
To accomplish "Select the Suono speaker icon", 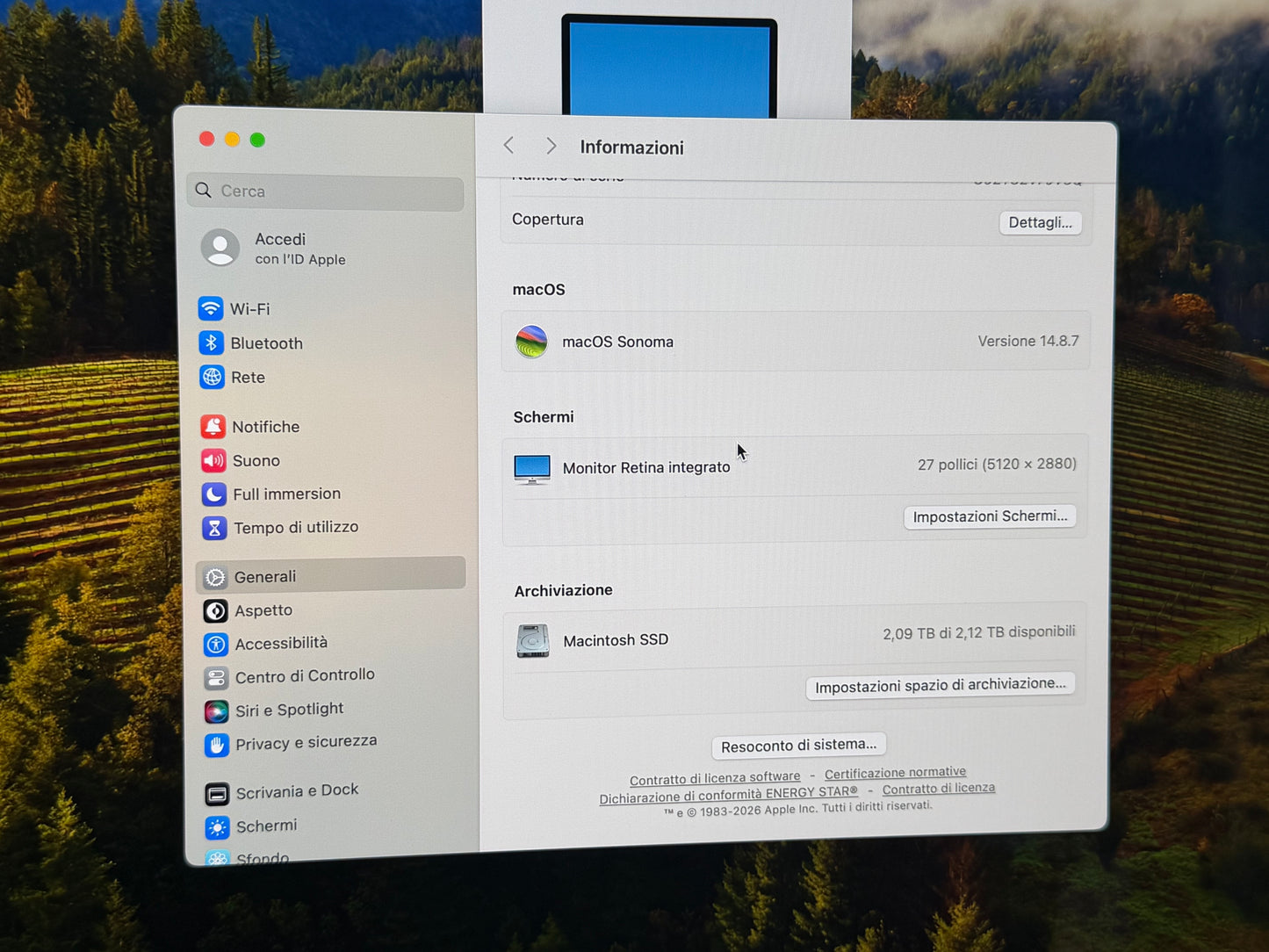I will click(213, 460).
